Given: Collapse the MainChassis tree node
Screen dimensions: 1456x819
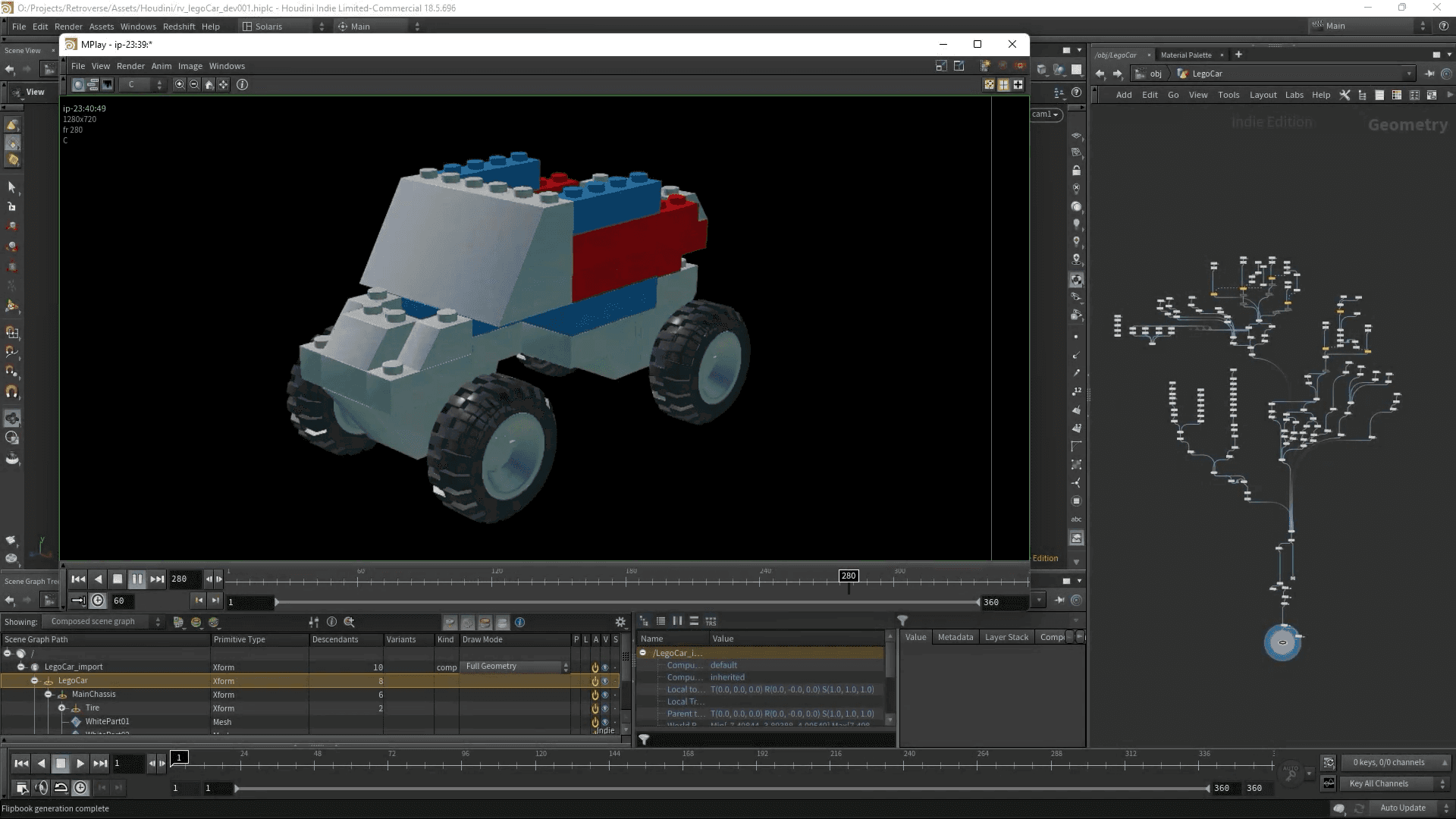Looking at the screenshot, I should point(49,695).
